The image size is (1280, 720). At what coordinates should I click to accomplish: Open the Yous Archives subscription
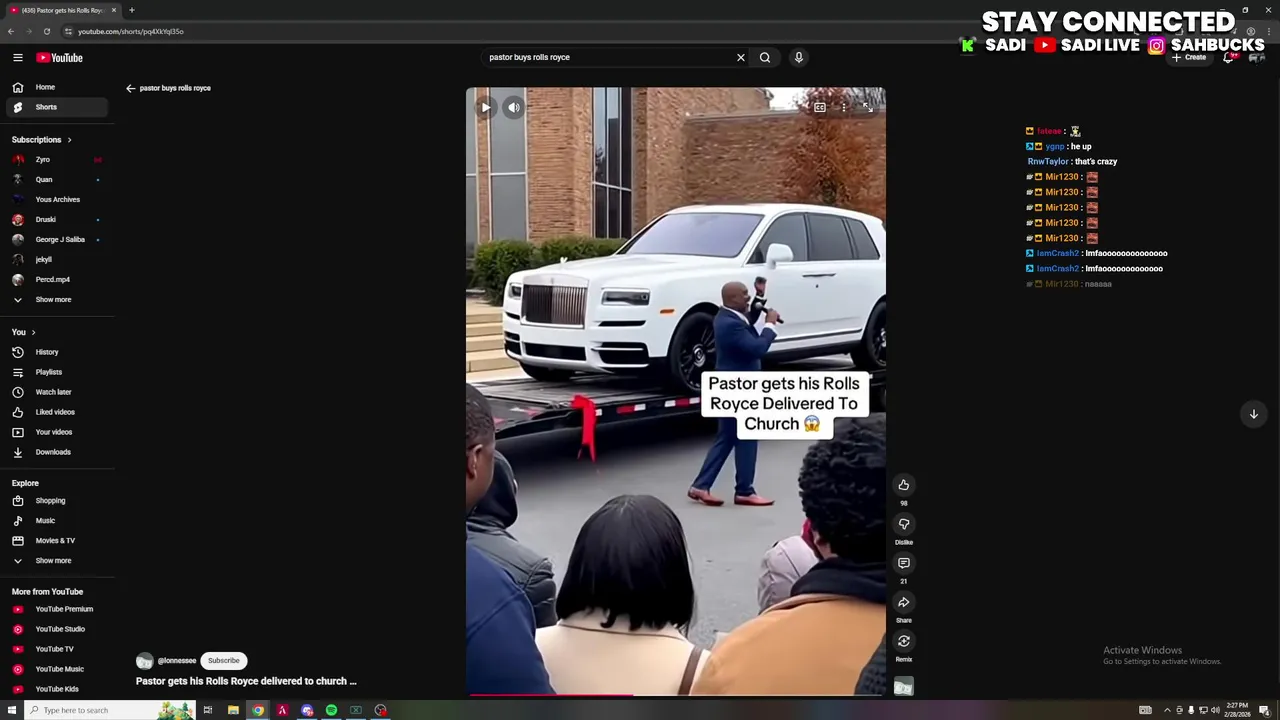(57, 200)
